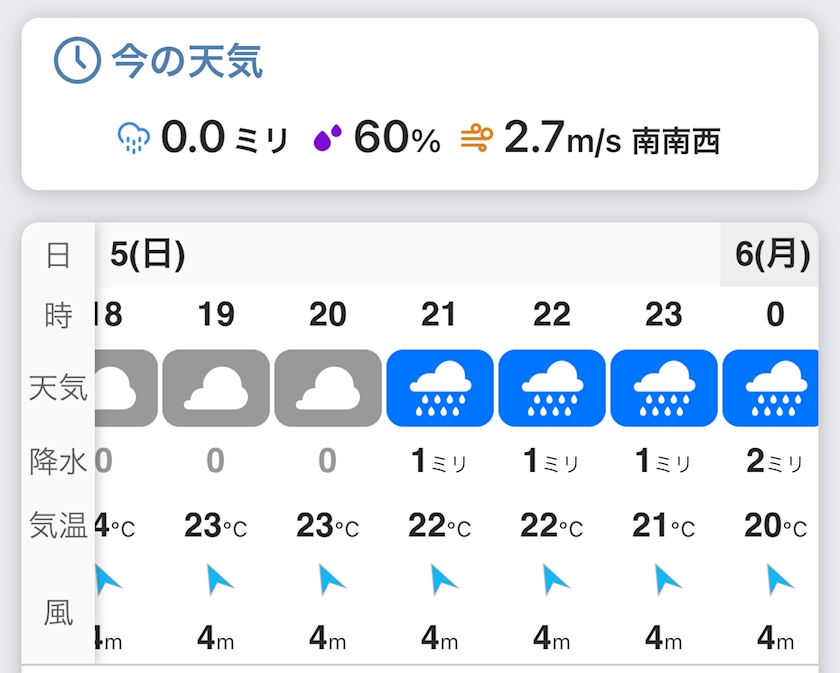Select the 5(日) date header
Viewport: 840px width, 673px height.
click(147, 254)
